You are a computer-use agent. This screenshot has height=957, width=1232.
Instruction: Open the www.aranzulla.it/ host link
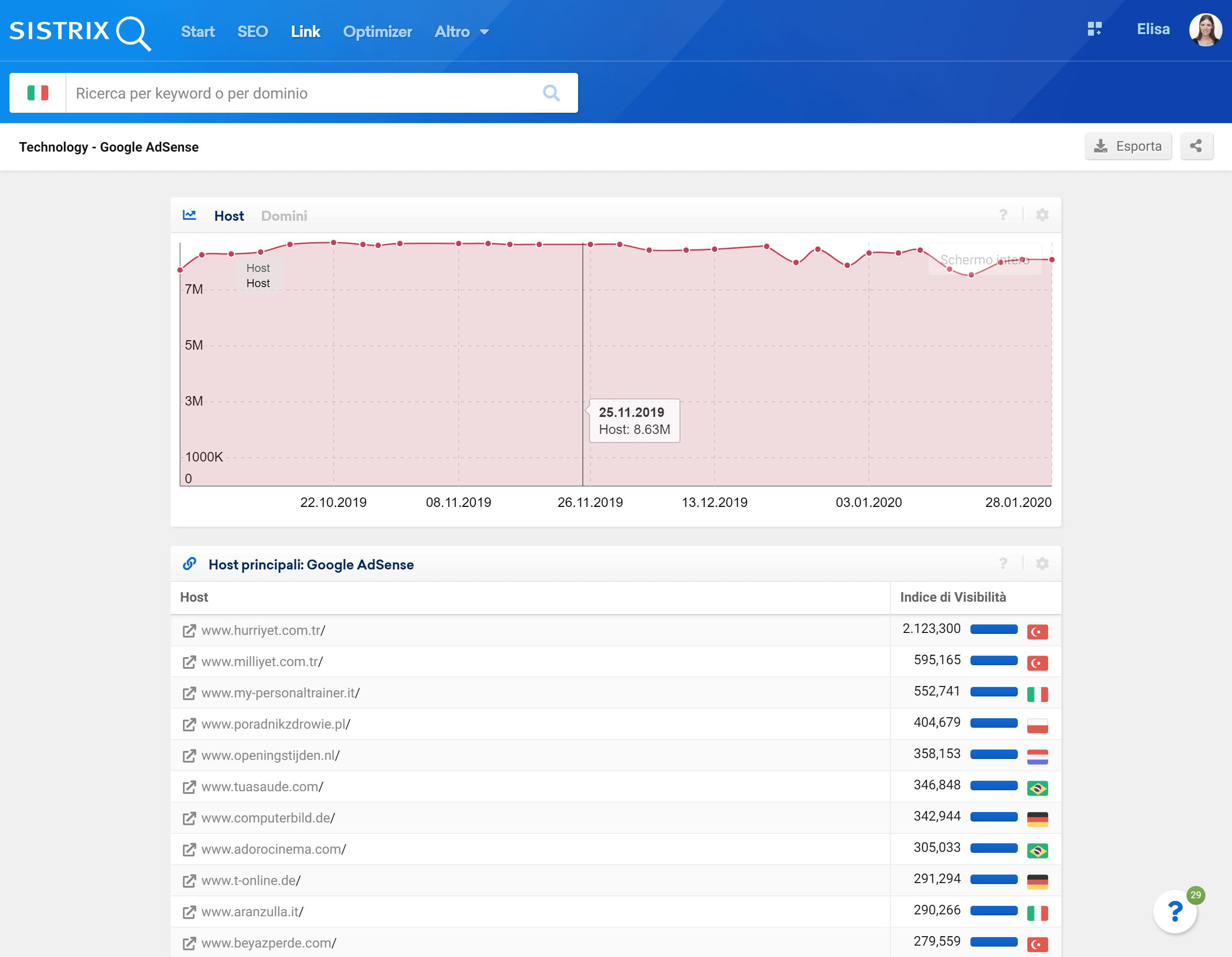[x=252, y=912]
